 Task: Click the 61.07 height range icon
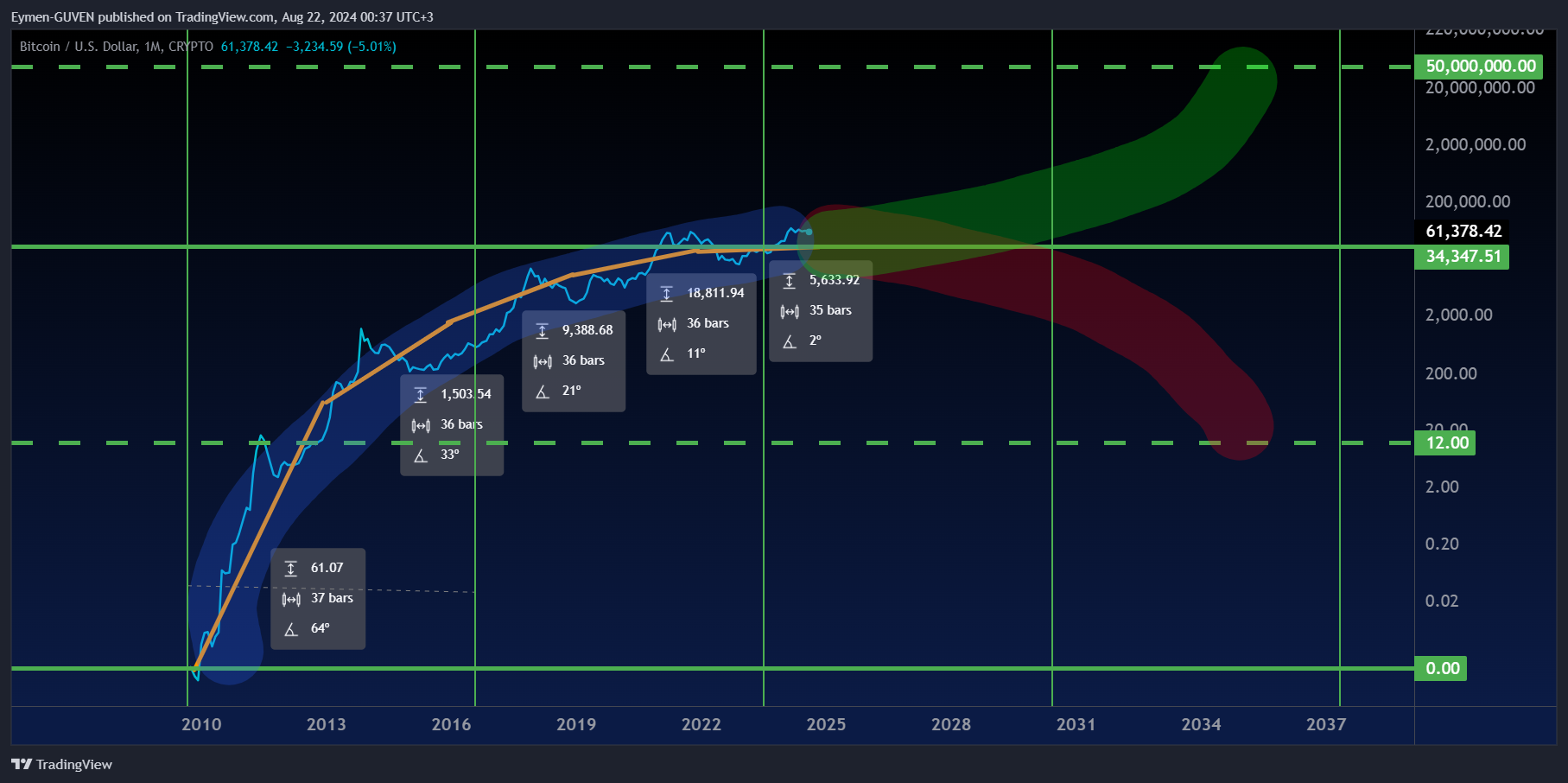tap(291, 569)
